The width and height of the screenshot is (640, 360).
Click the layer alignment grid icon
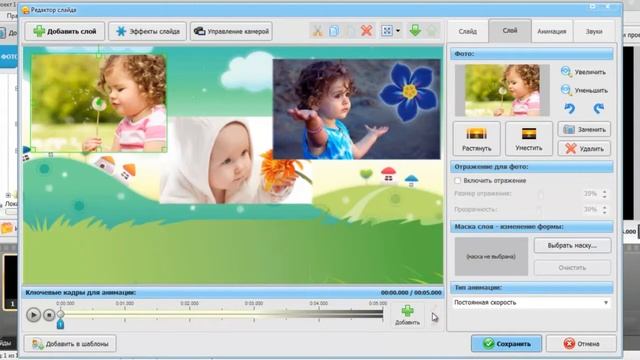(387, 31)
